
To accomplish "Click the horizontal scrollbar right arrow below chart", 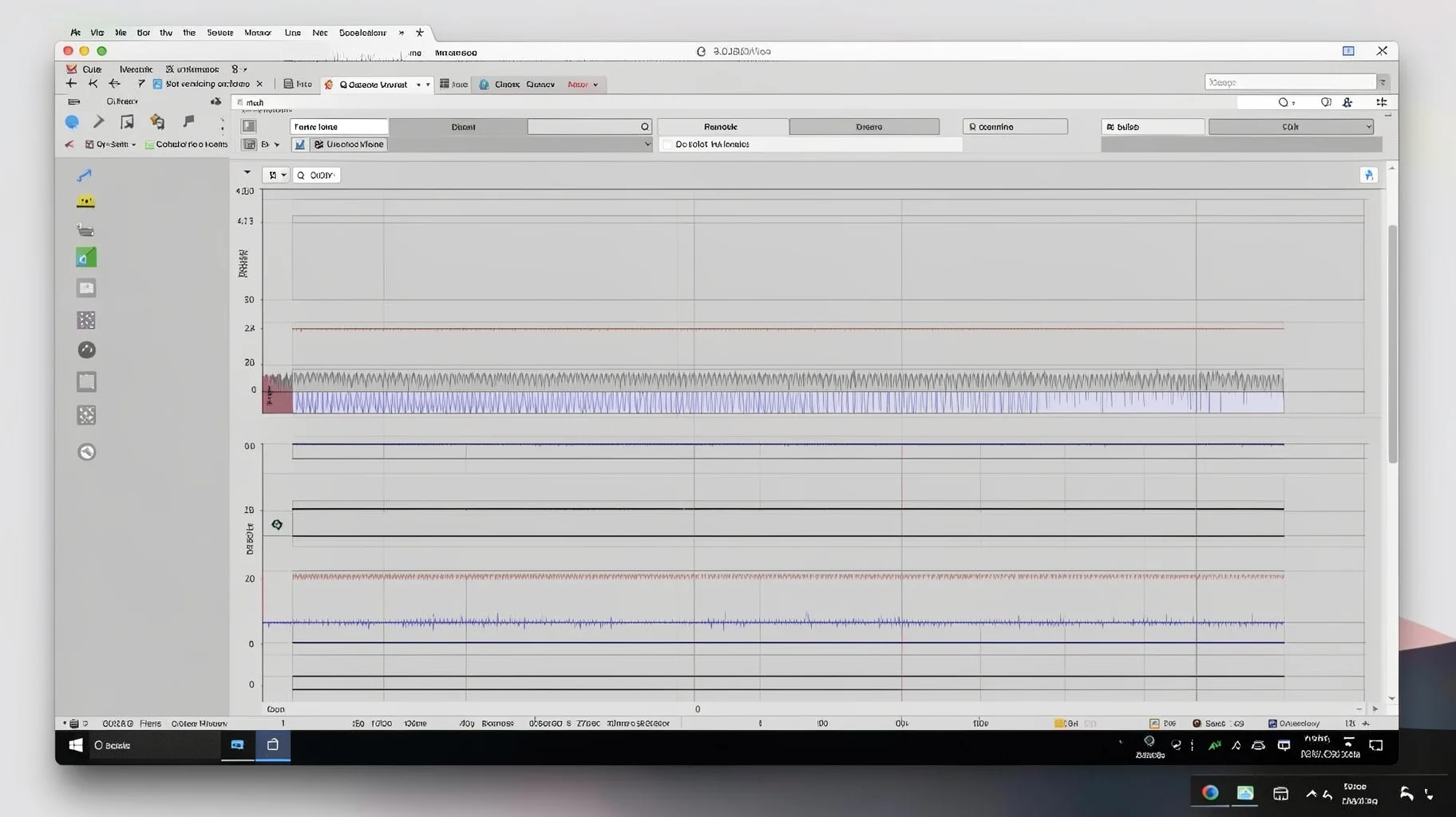I will 1375,708.
